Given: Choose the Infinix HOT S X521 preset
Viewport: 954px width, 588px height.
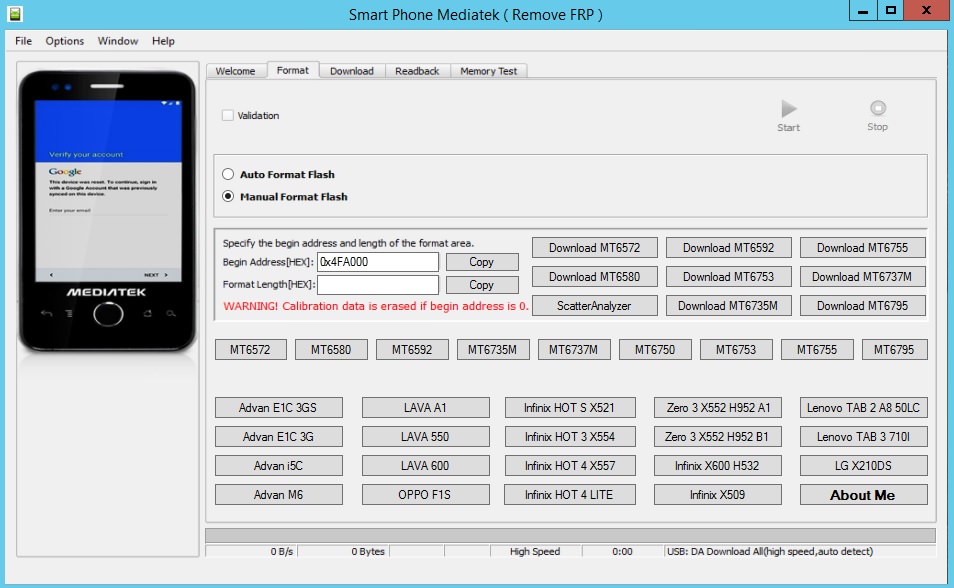Looking at the screenshot, I should click(x=570, y=407).
